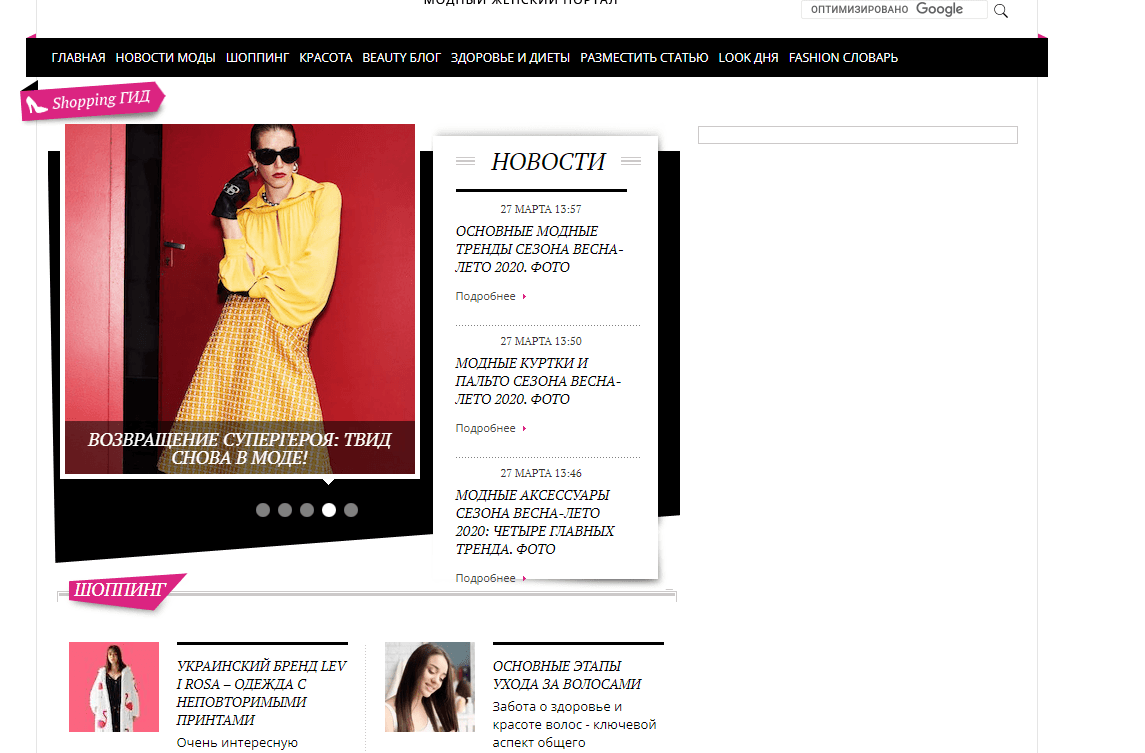Select the second slider dot
1145x753 pixels.
(285, 510)
